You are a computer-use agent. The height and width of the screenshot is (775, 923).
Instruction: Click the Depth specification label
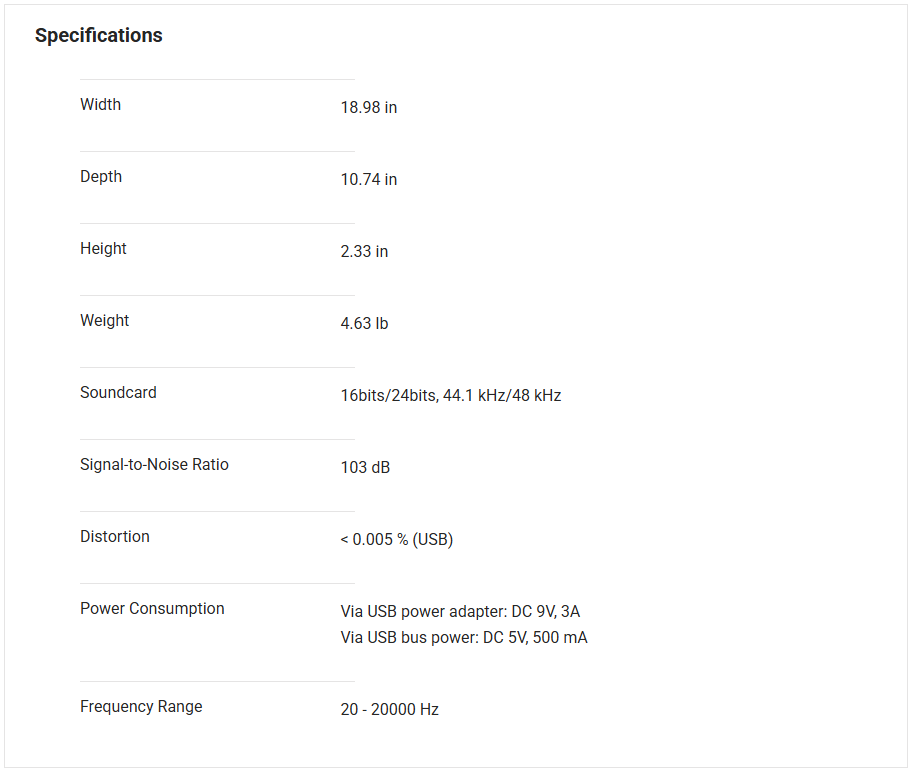(101, 176)
